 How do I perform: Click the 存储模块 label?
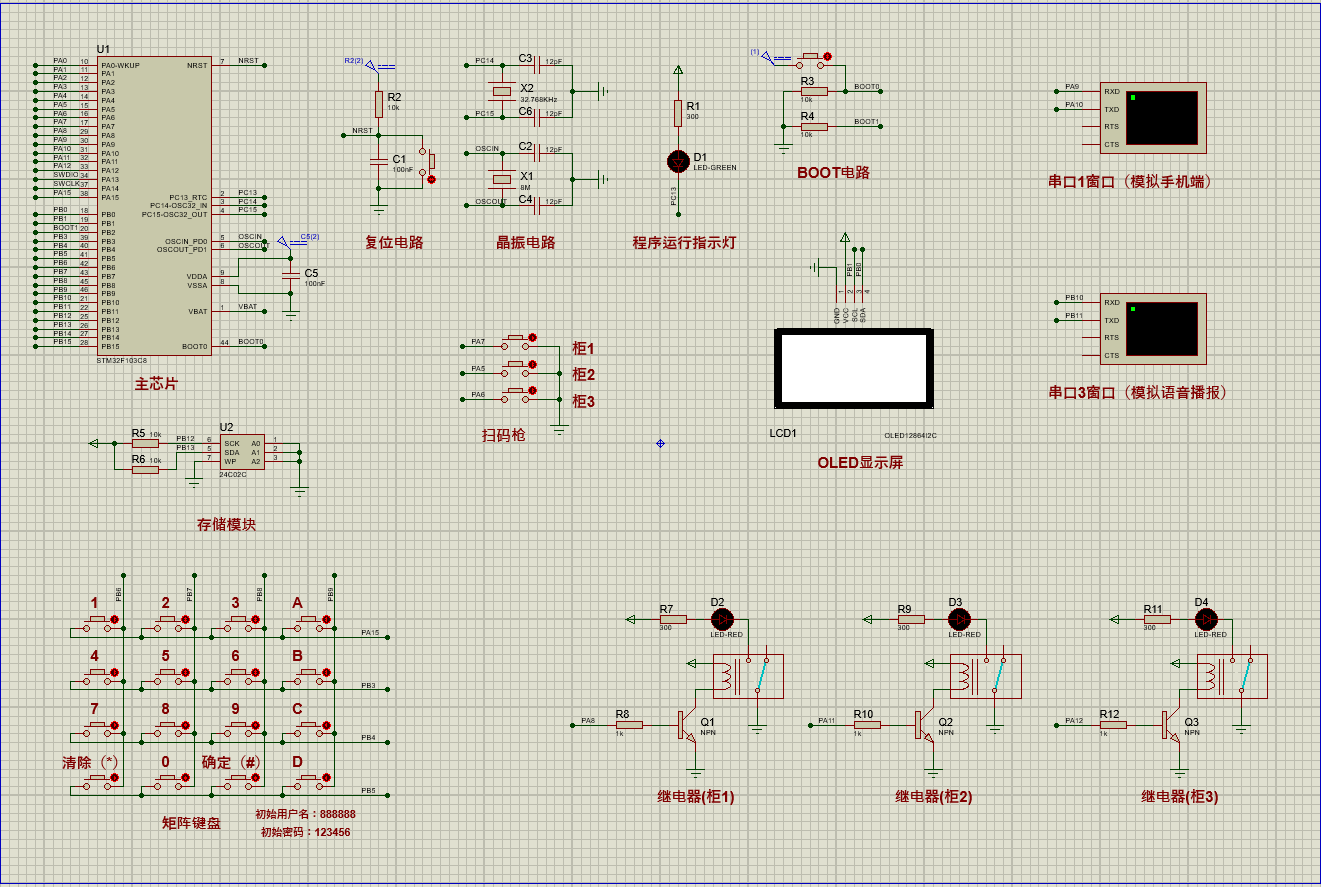(226, 524)
